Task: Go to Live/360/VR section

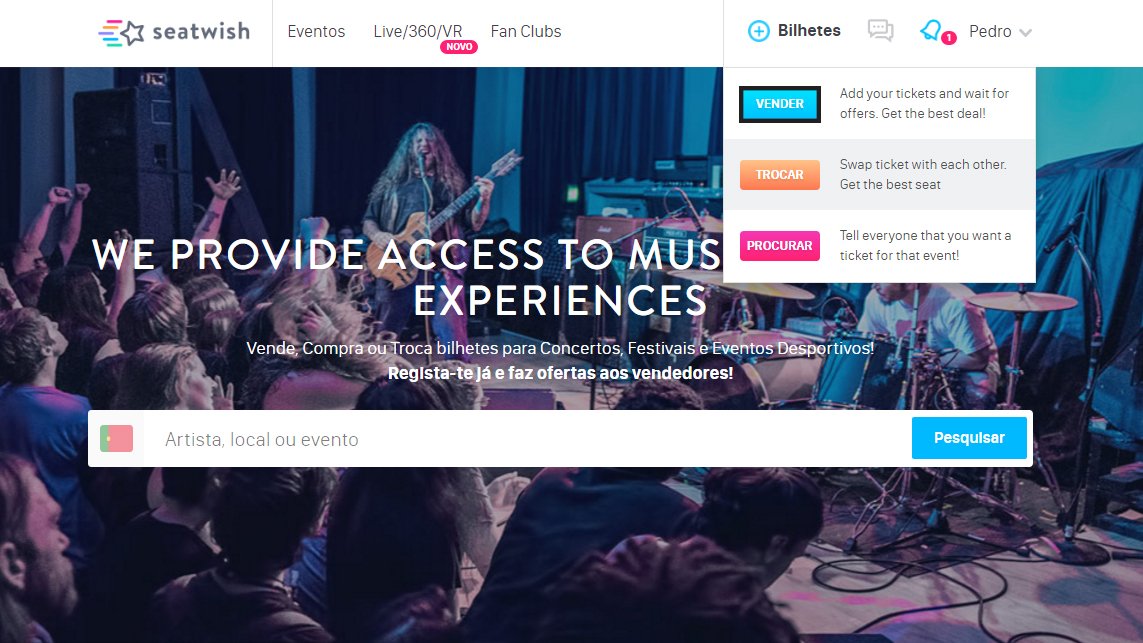Action: (418, 31)
